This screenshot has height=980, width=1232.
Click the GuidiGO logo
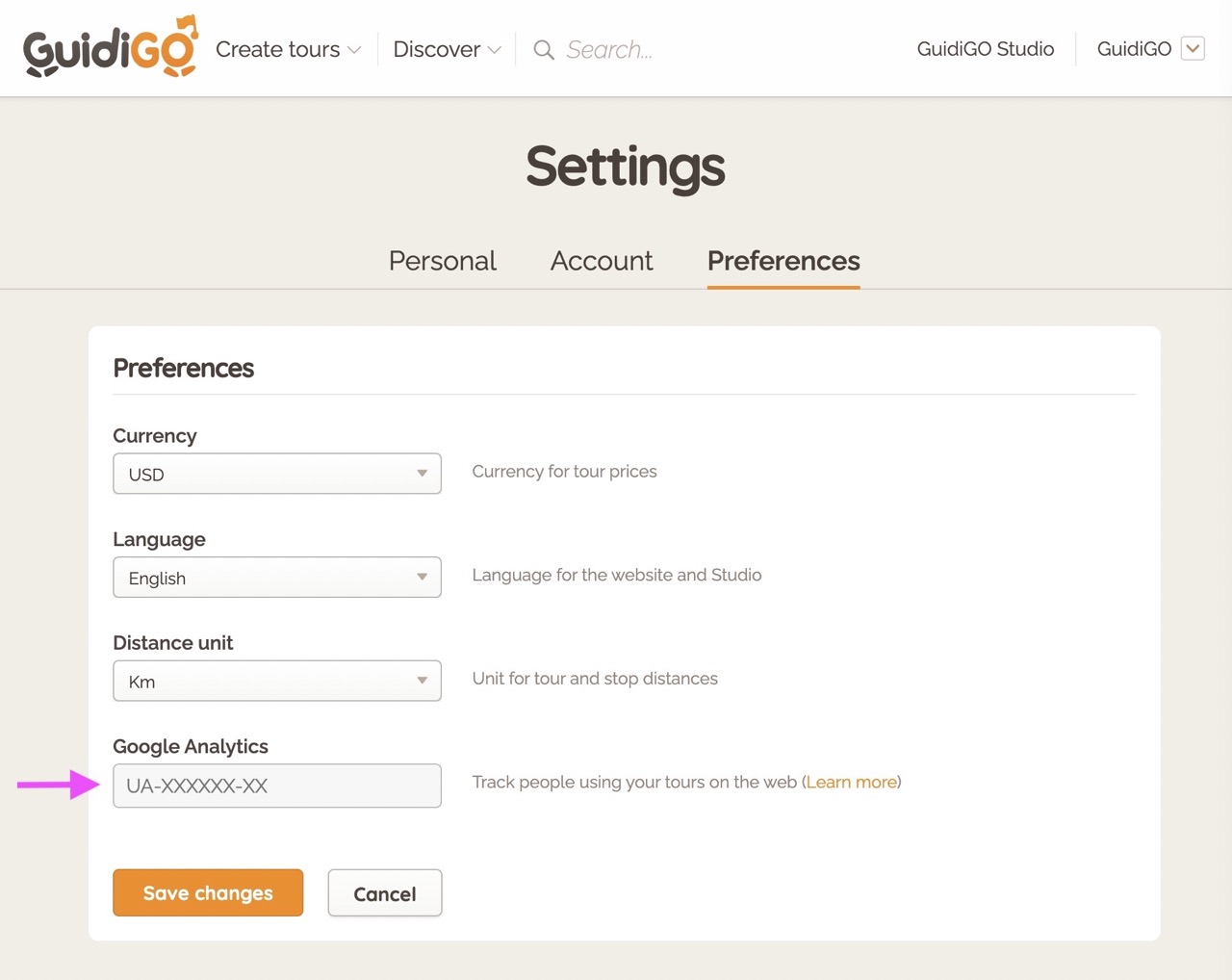pos(110,48)
